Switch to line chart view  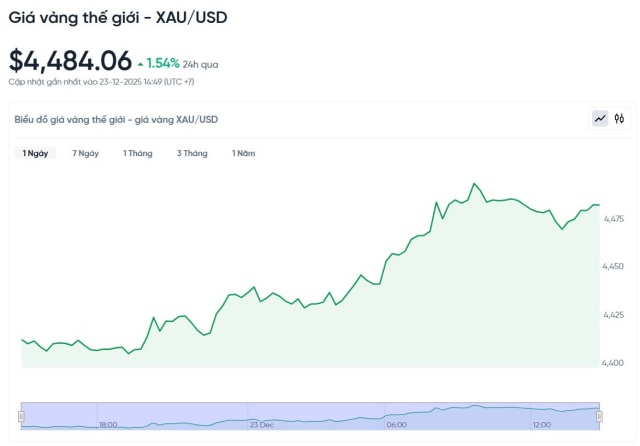[x=600, y=119]
